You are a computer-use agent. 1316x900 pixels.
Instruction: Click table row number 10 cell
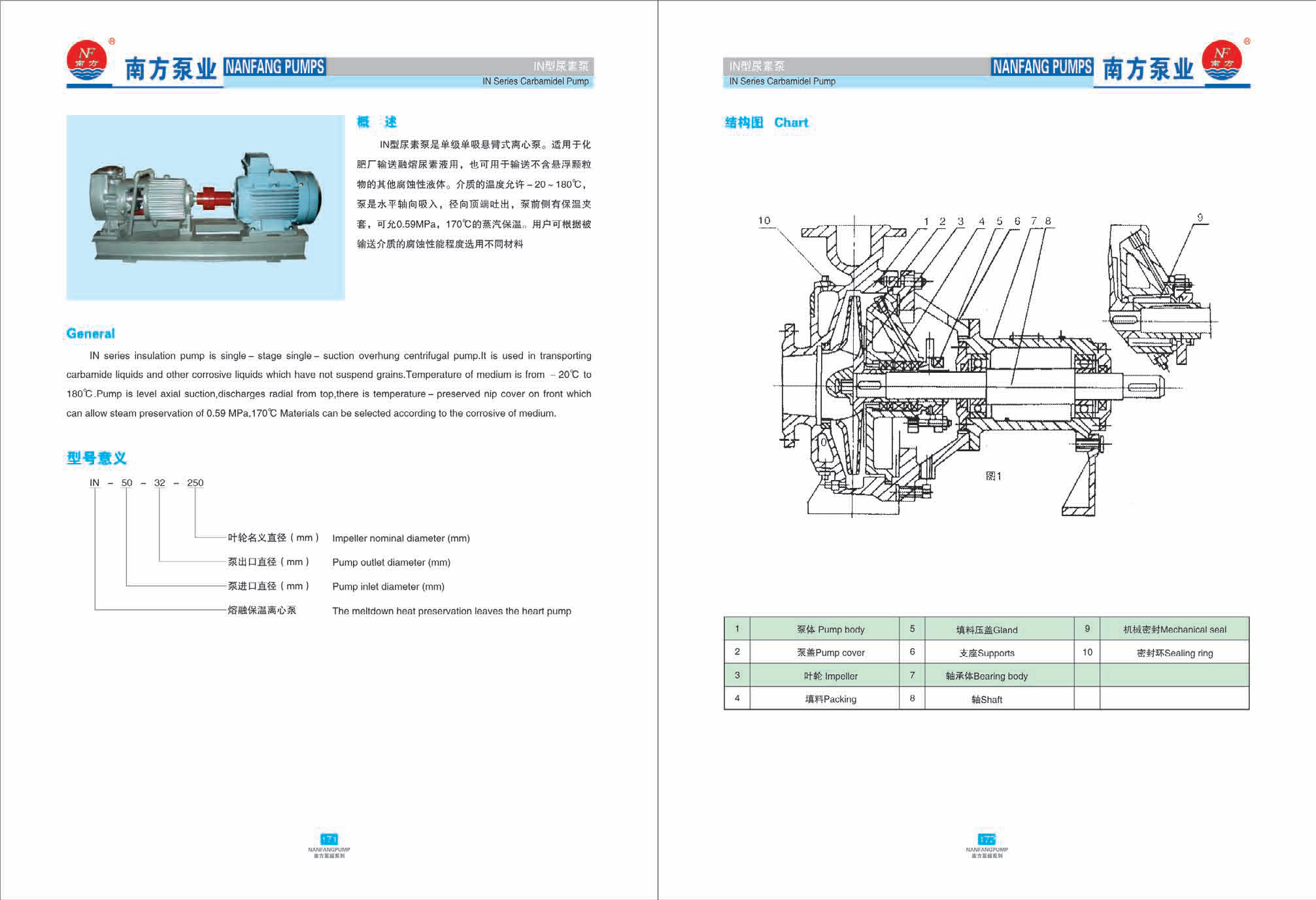1087,652
